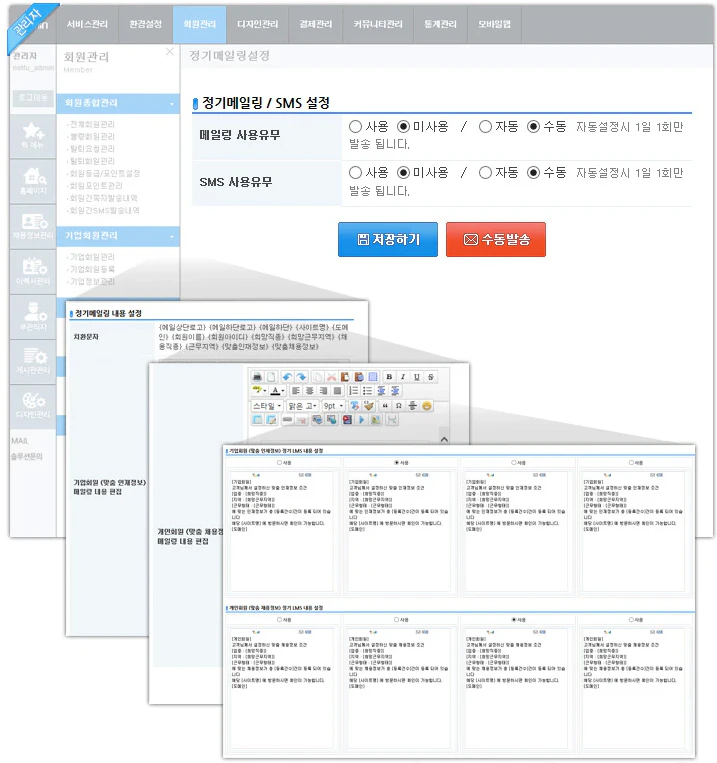
Task: Click the selected 사용 radio in 기업회원 LMS section
Action: [x=397, y=463]
